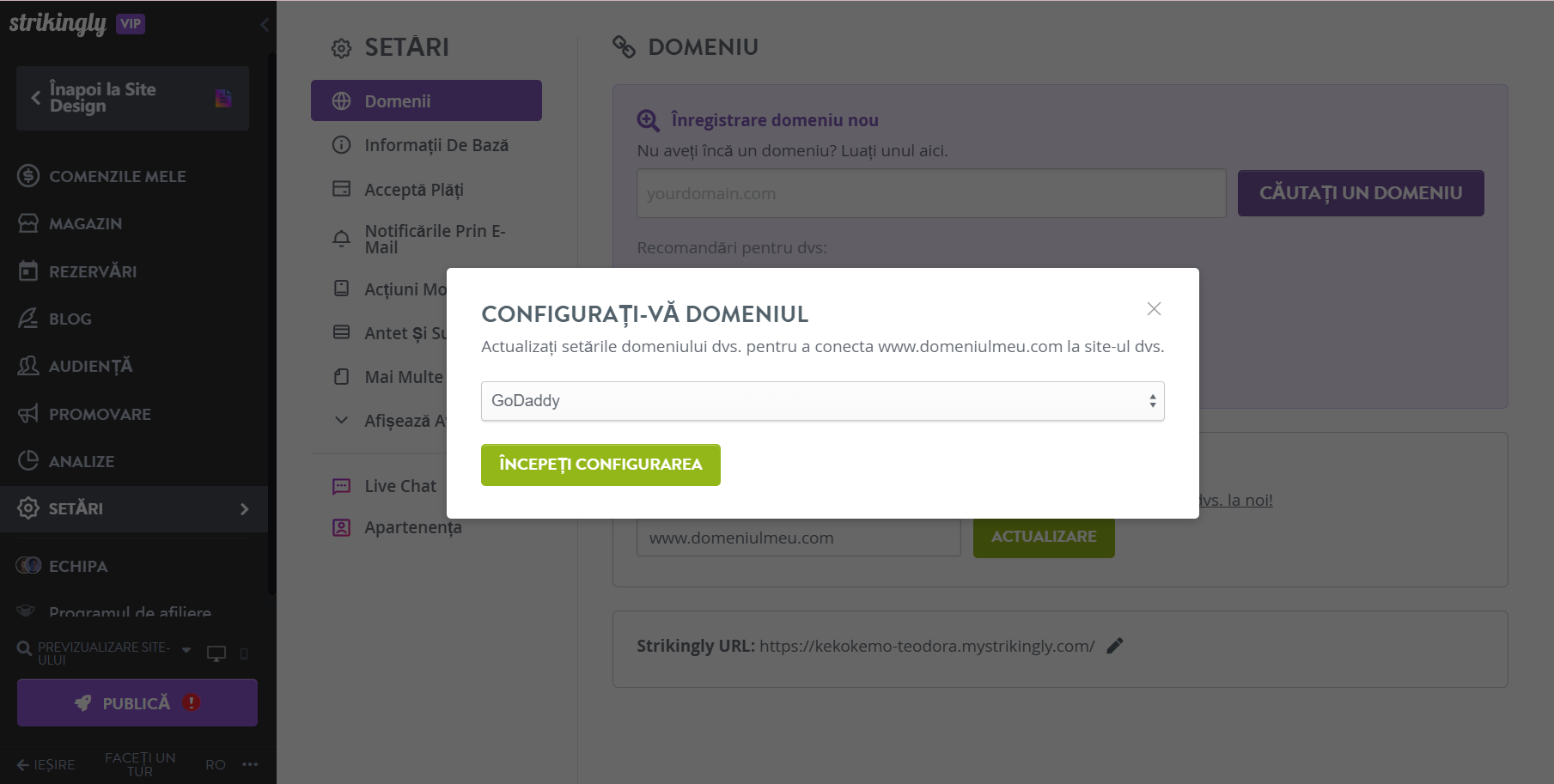Click the PUBLICĂ publish button

137,702
